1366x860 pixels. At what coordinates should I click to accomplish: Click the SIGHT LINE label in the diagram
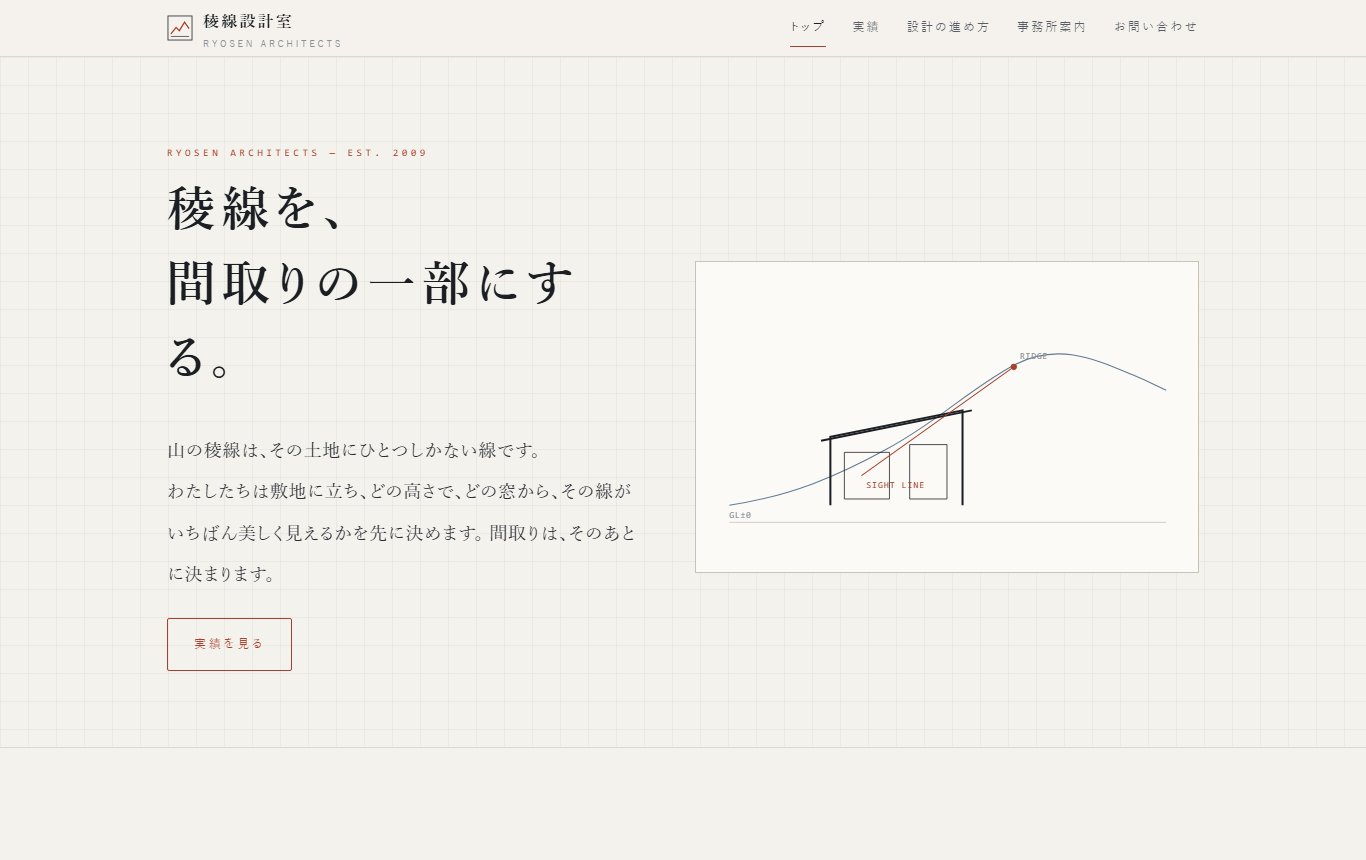click(895, 486)
